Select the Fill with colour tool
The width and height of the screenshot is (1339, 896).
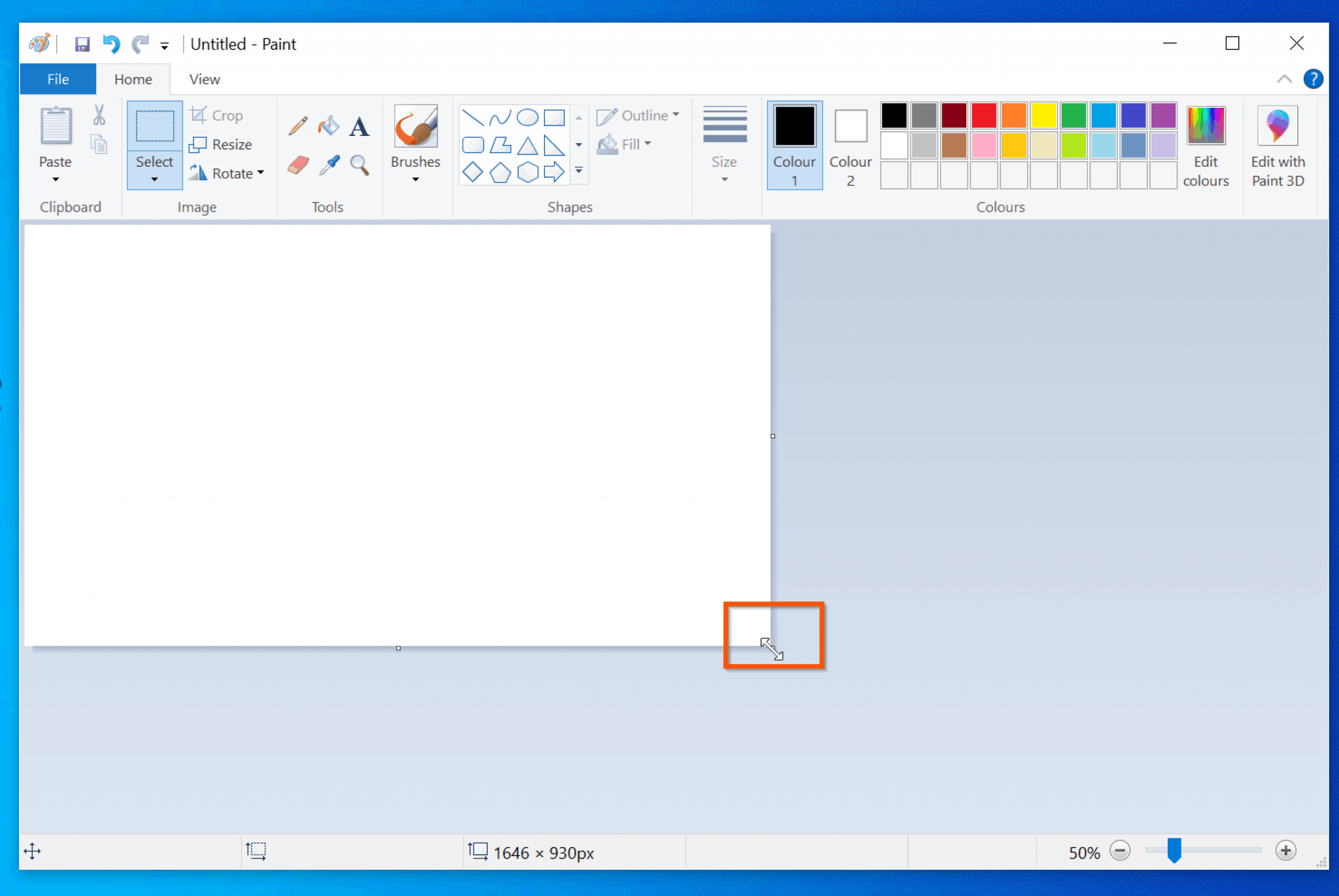tap(329, 125)
